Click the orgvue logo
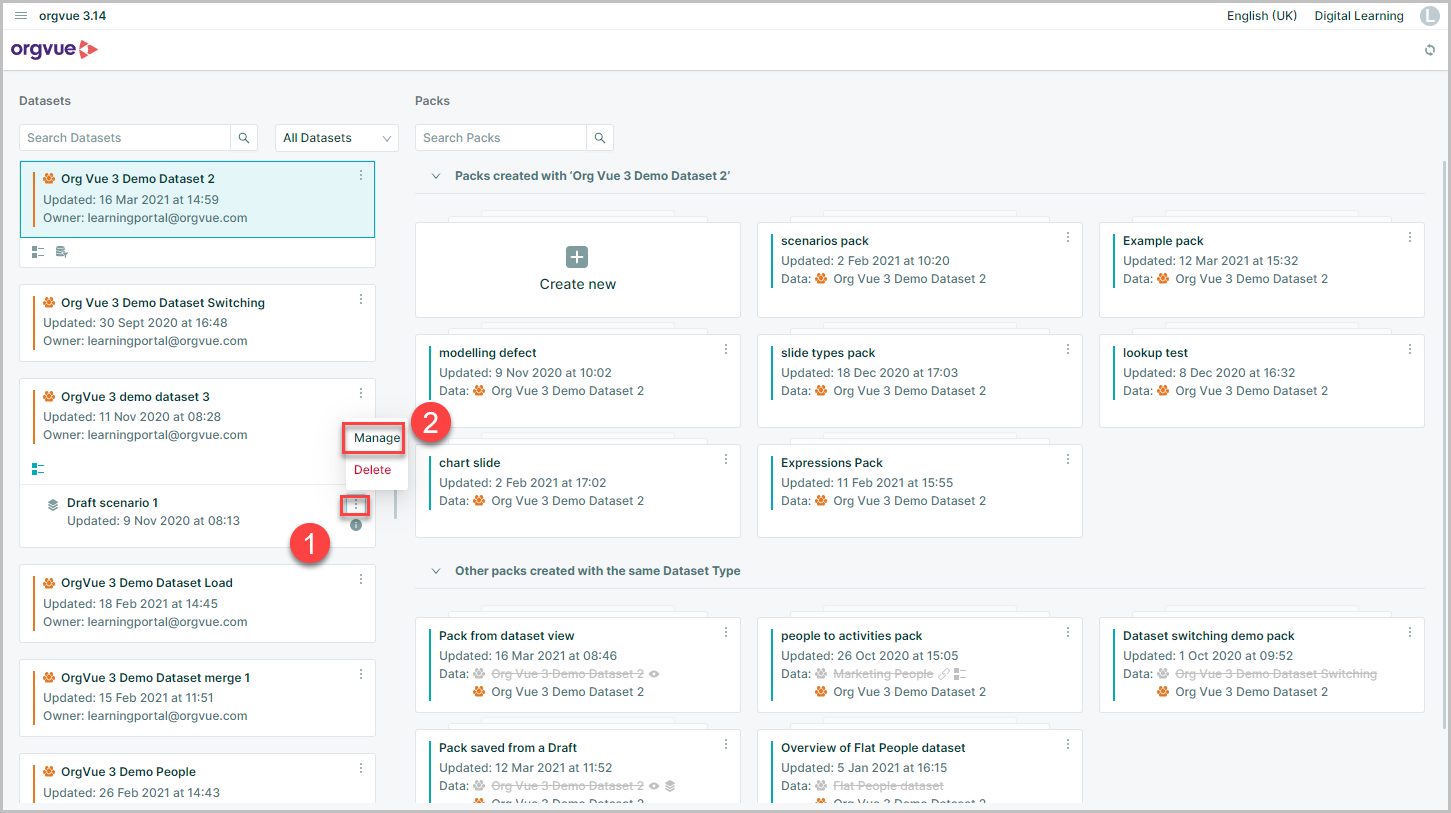Image resolution: width=1451 pixels, height=813 pixels. 55,49
